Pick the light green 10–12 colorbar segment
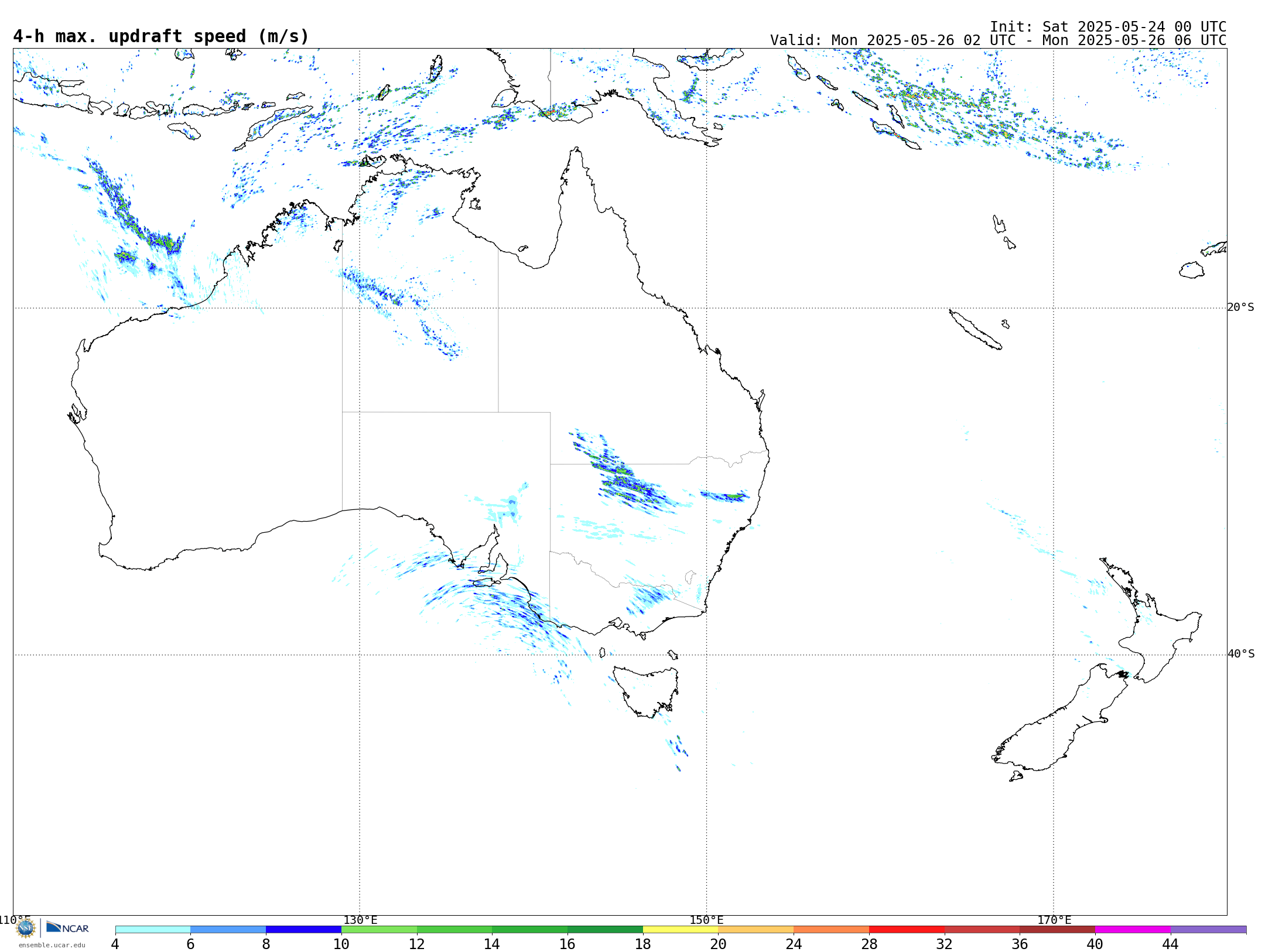The image size is (1265, 952). (379, 930)
